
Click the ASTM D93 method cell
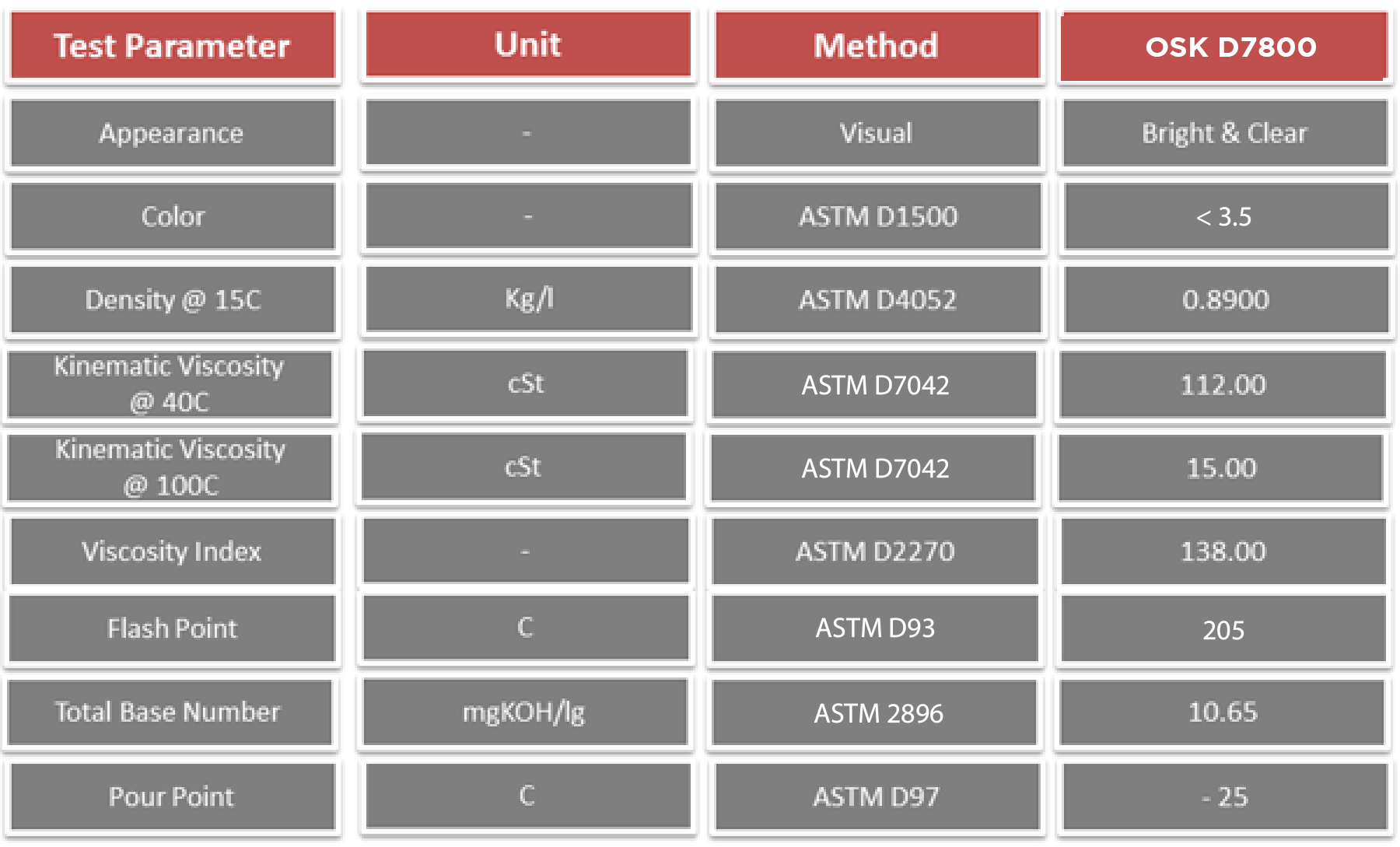click(x=875, y=628)
